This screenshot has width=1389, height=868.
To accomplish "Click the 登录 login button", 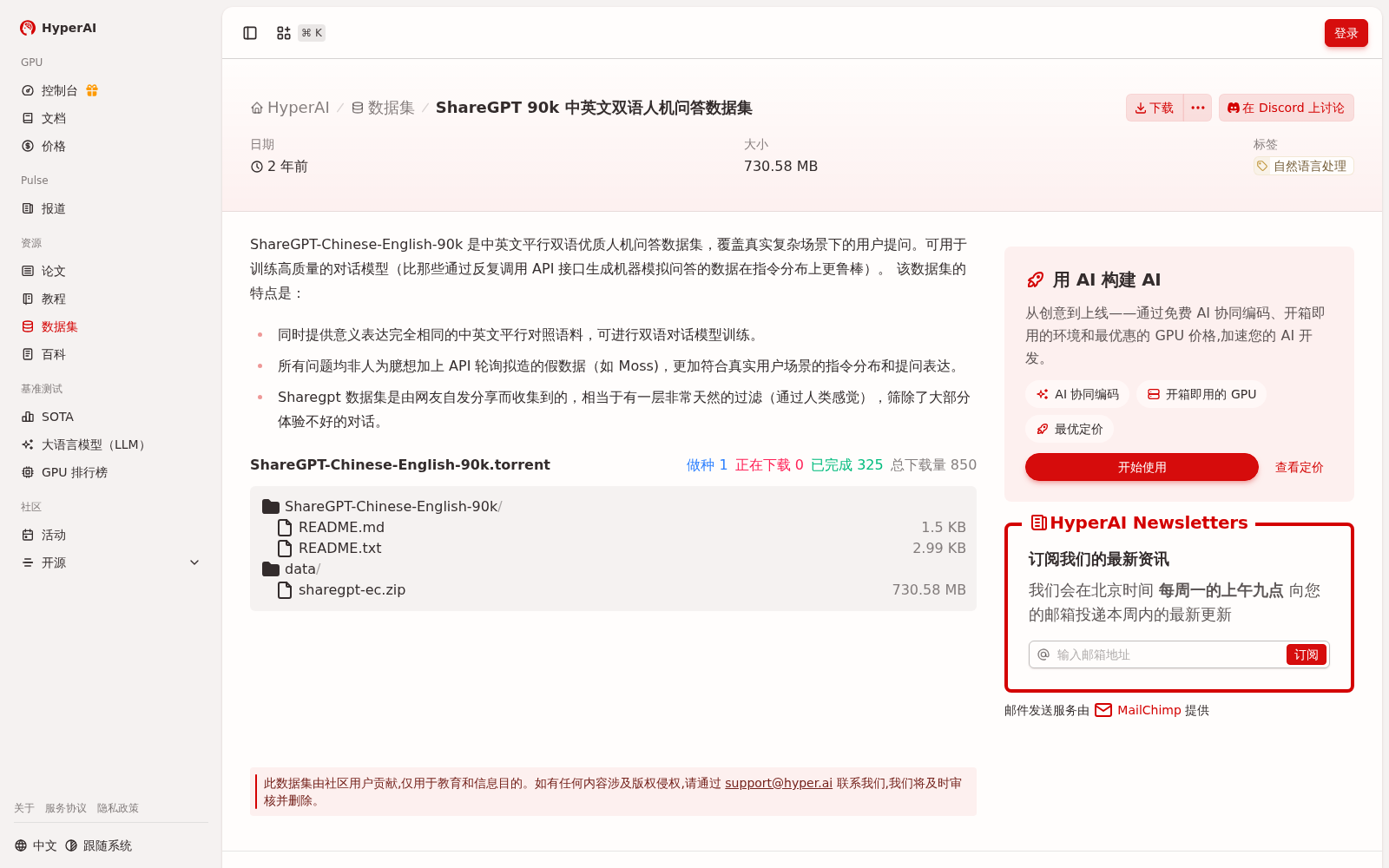I will tap(1346, 33).
